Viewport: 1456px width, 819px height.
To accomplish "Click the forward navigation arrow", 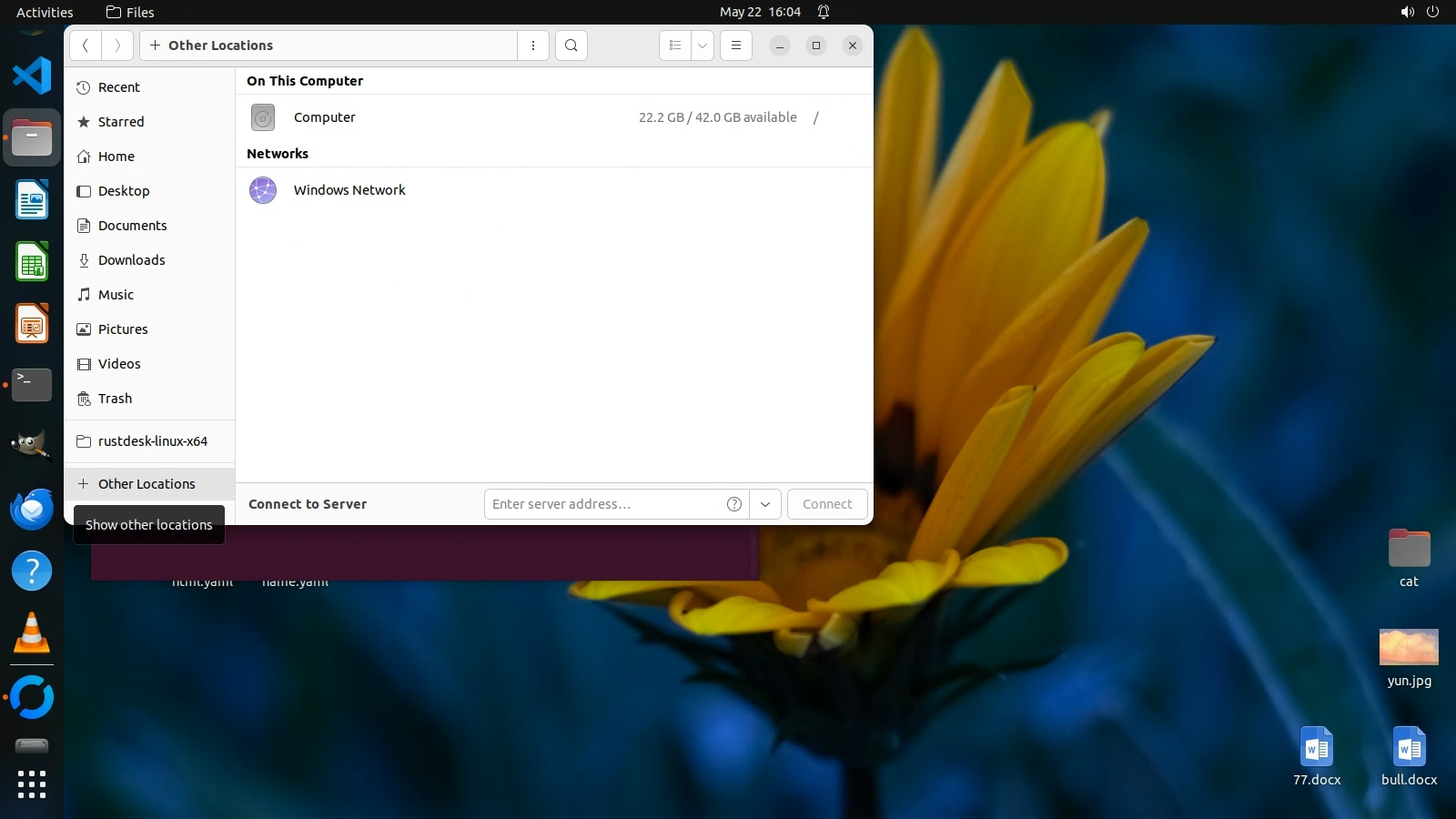I will pos(117,45).
